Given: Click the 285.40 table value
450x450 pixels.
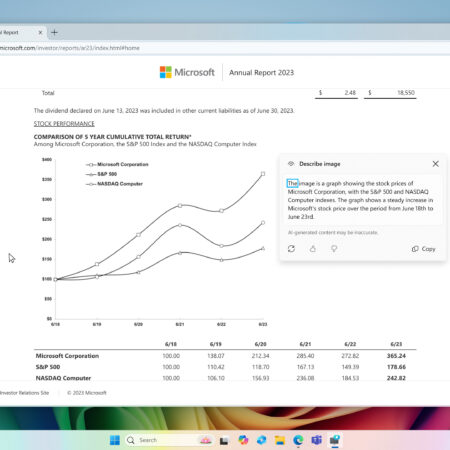Looking at the screenshot, I should point(305,356).
